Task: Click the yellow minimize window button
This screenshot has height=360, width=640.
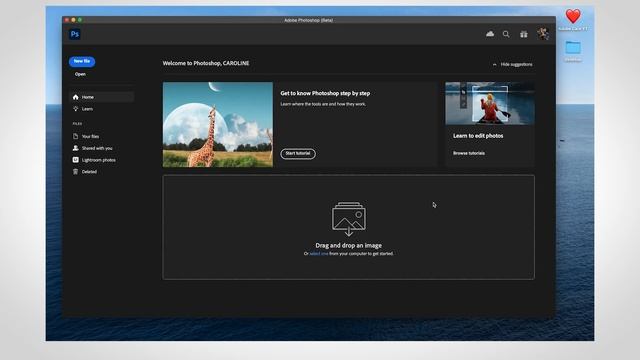Action: 73,20
